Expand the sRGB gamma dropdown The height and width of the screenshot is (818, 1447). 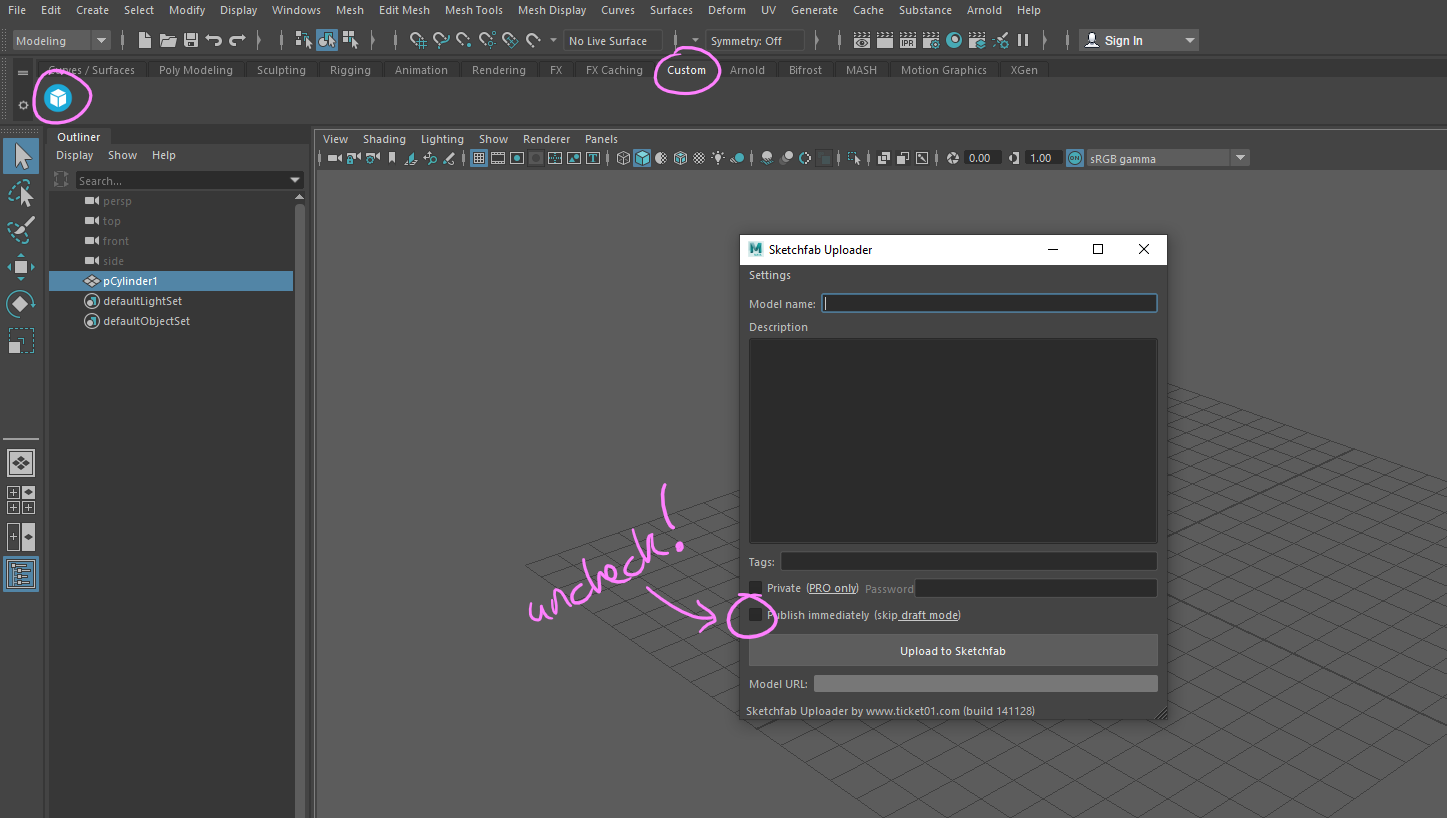[1240, 158]
